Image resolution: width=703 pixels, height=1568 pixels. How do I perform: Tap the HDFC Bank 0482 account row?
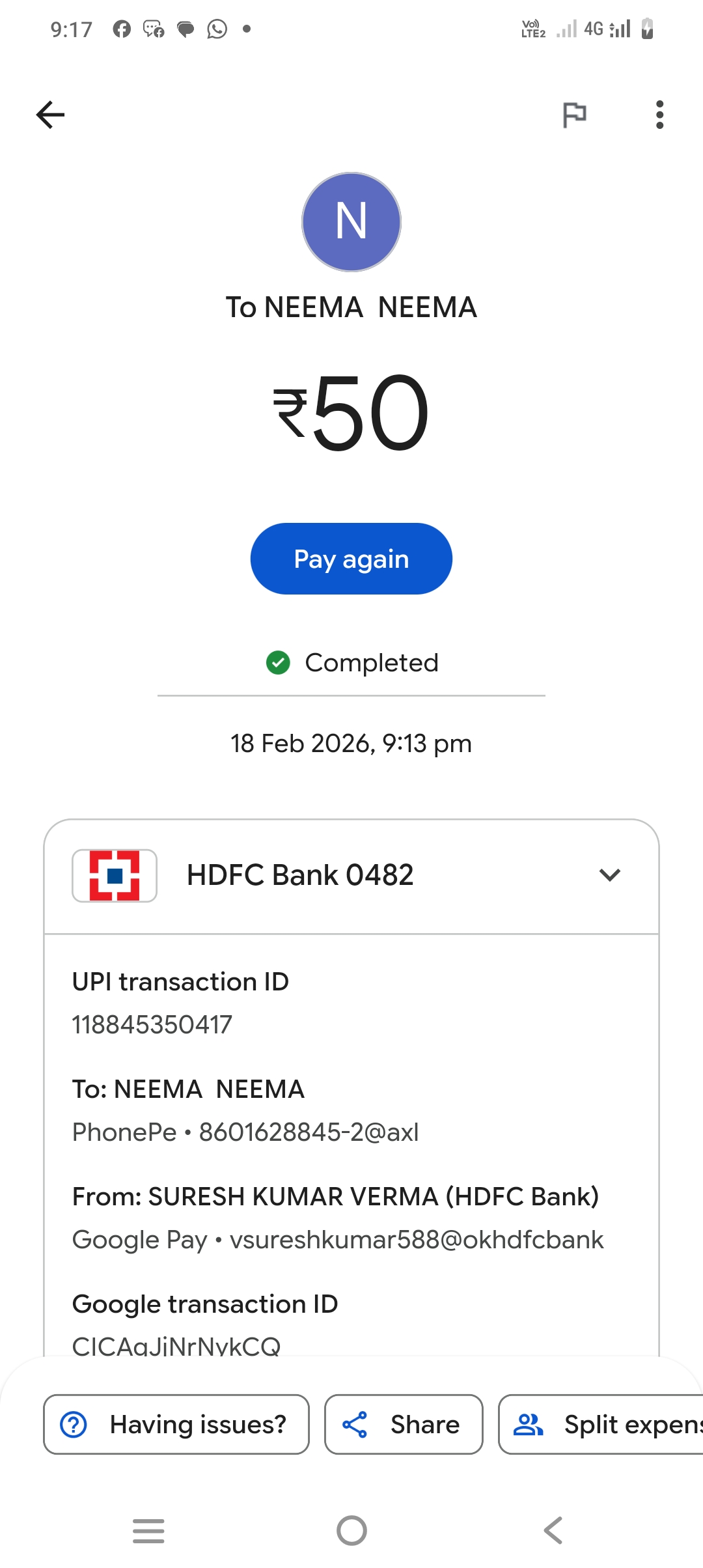[351, 876]
